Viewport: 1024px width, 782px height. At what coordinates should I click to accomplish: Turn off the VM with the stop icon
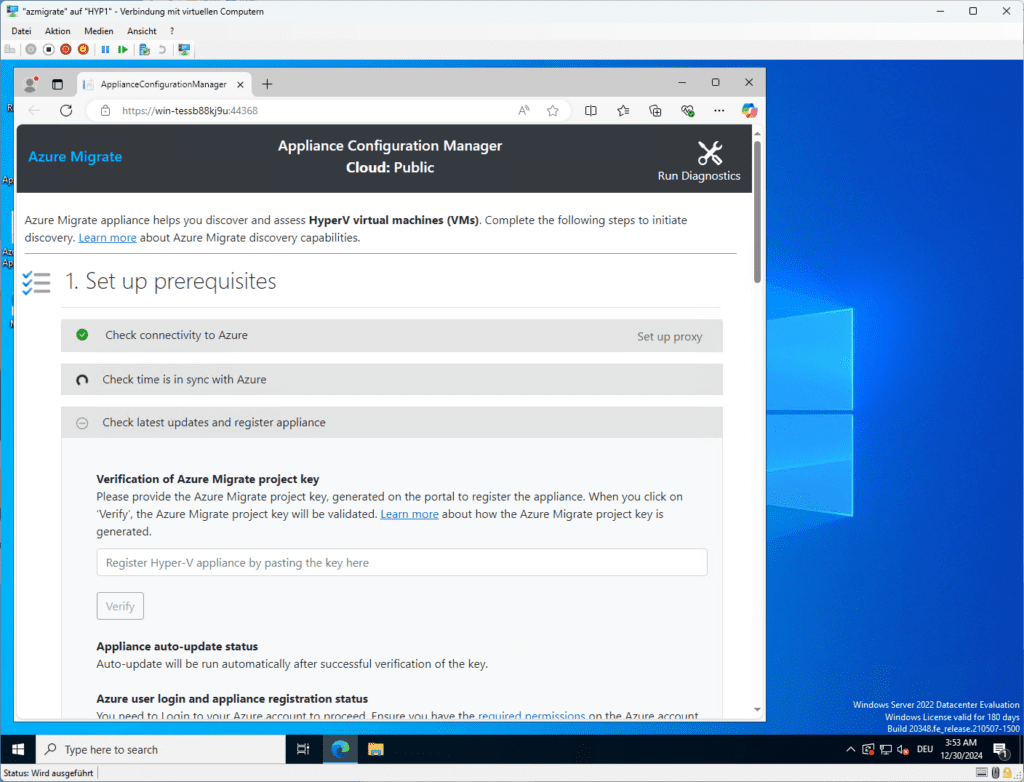(x=48, y=49)
